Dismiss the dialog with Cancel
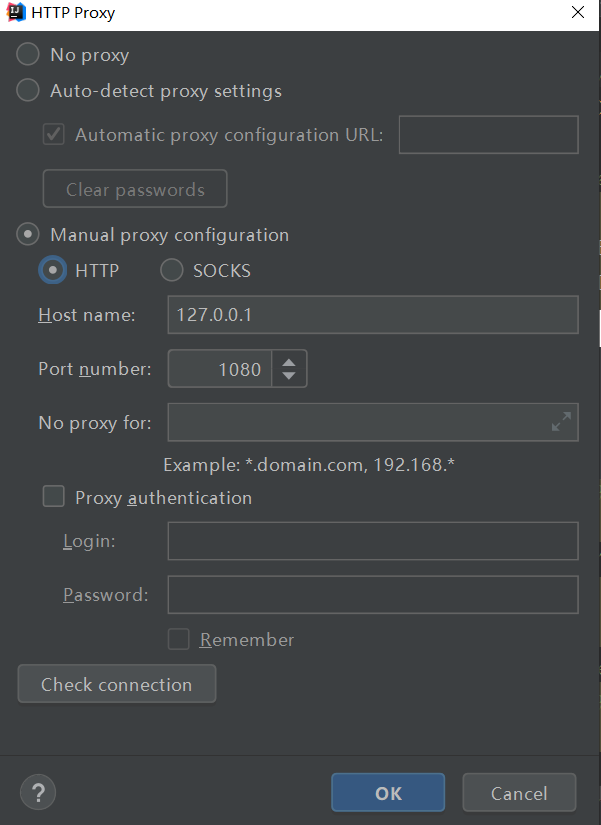Screen dimensions: 601x825 (519, 792)
